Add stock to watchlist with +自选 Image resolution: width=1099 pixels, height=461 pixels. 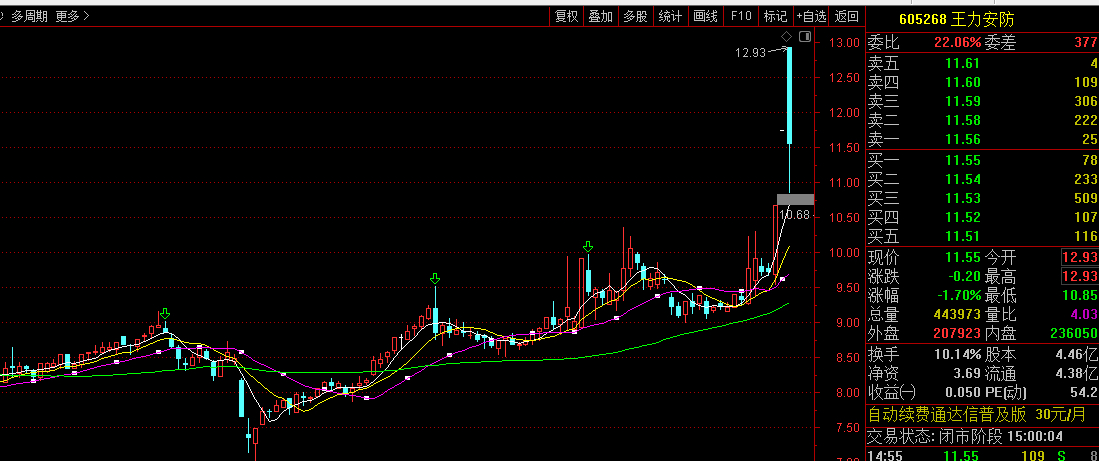pos(811,16)
